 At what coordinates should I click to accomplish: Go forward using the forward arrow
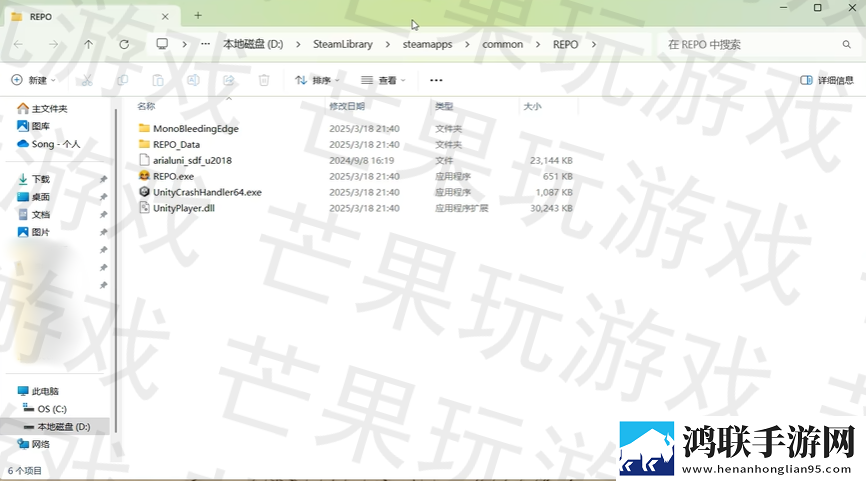pyautogui.click(x=54, y=44)
